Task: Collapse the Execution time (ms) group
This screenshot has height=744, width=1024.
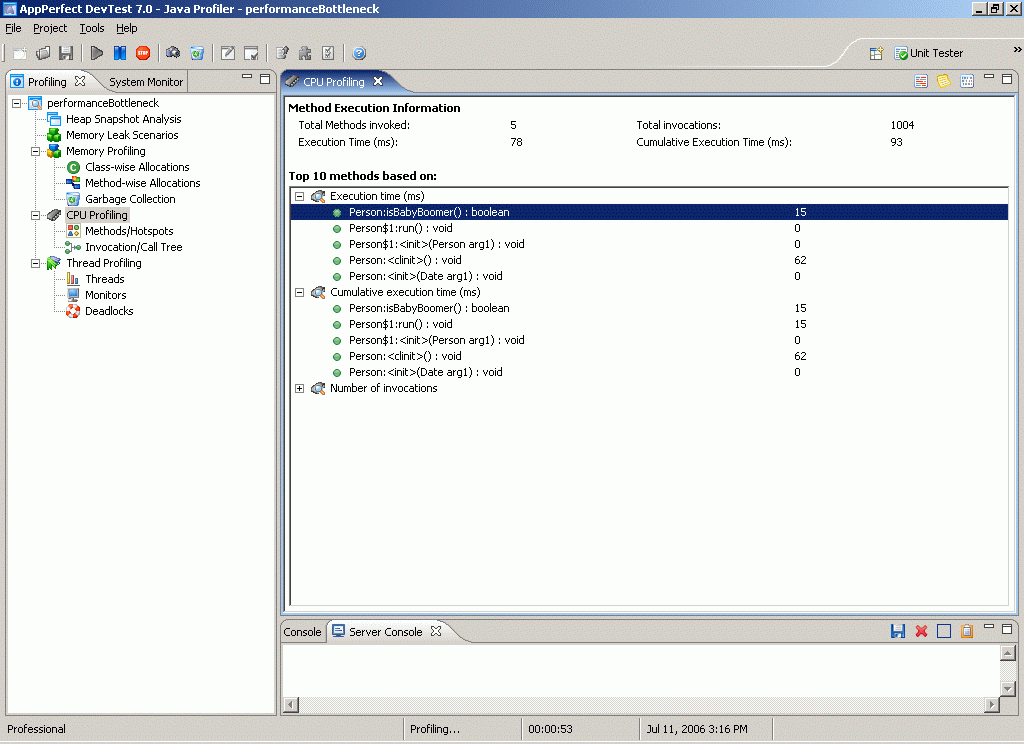Action: [299, 197]
